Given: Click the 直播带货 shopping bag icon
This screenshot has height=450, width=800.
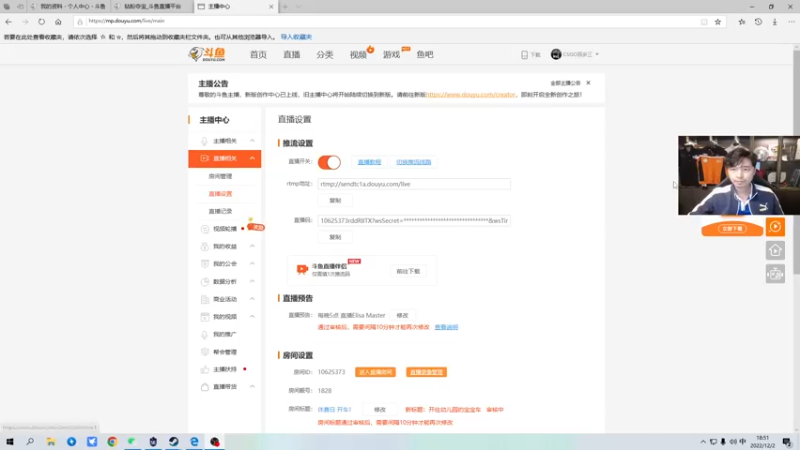Looking at the screenshot, I should 205,387.
